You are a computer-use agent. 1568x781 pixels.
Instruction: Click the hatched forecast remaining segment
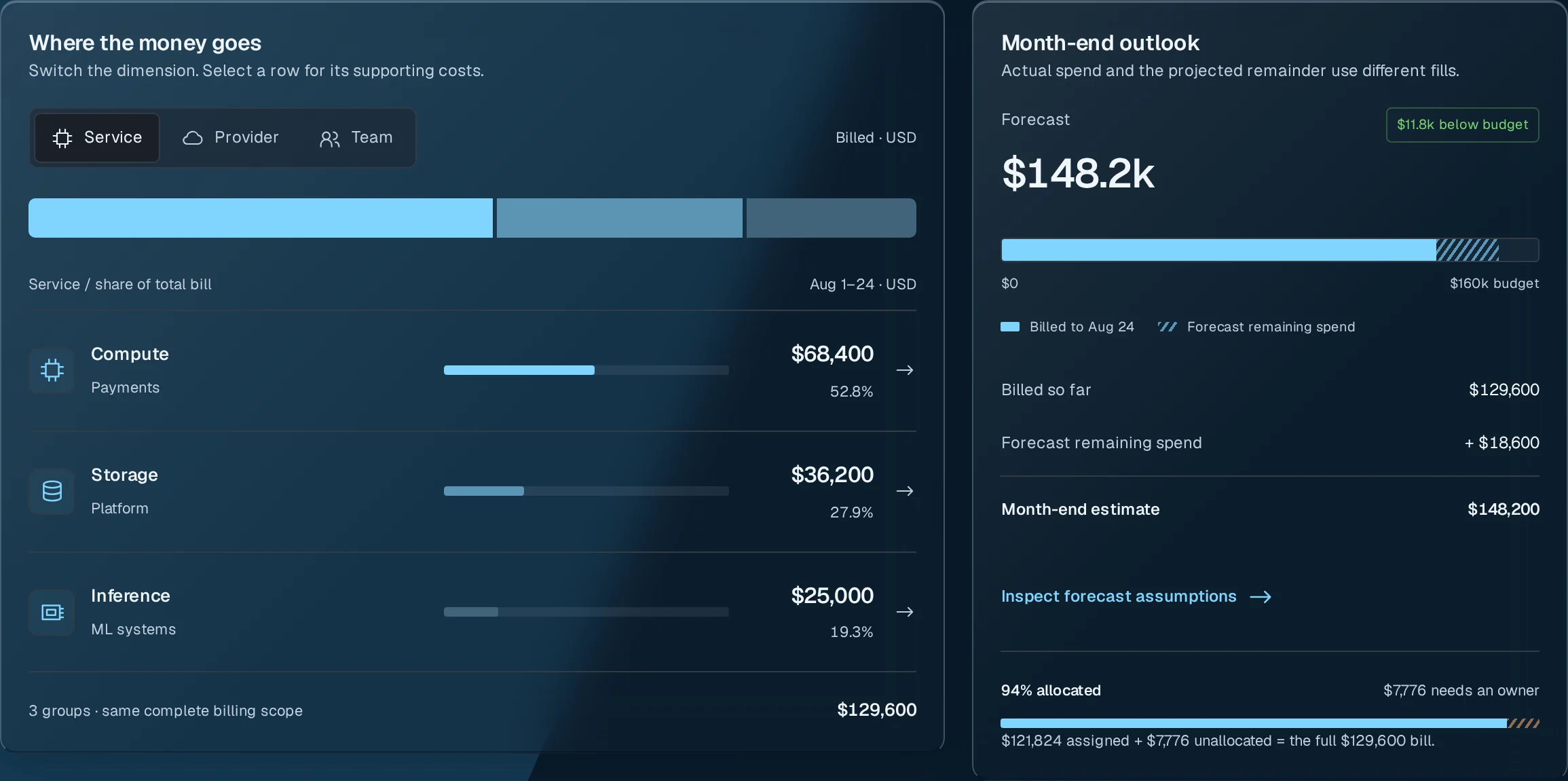coord(1468,250)
